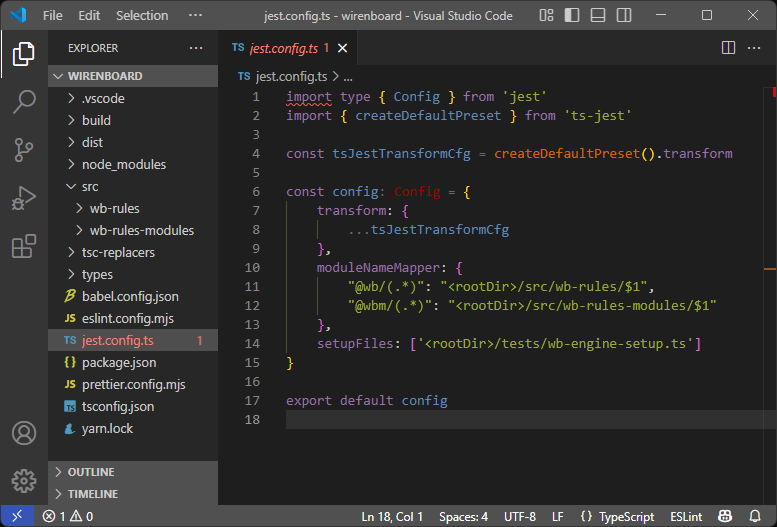Click the Spaces: 4 indentation setting

[x=463, y=516]
